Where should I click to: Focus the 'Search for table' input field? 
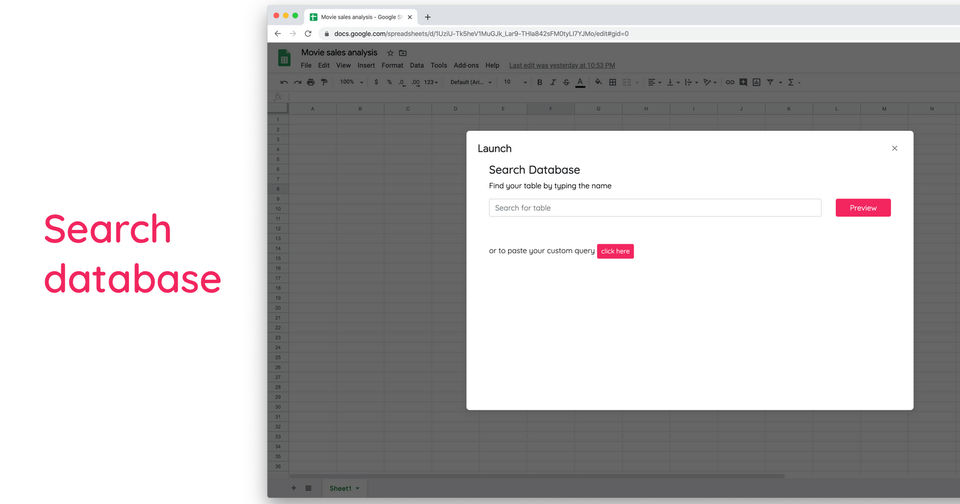655,208
